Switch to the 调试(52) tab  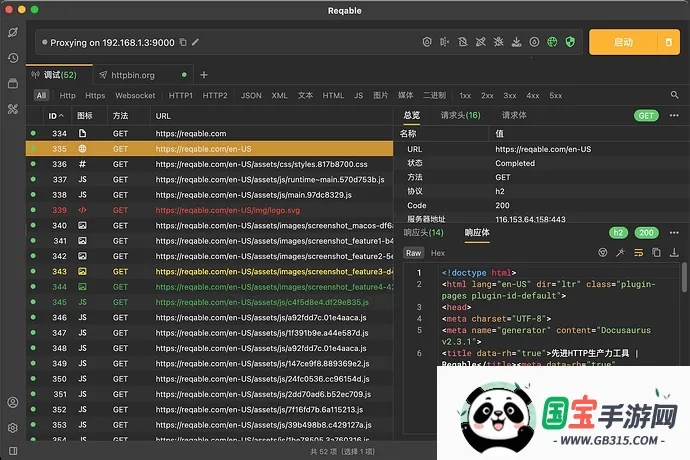[x=59, y=75]
